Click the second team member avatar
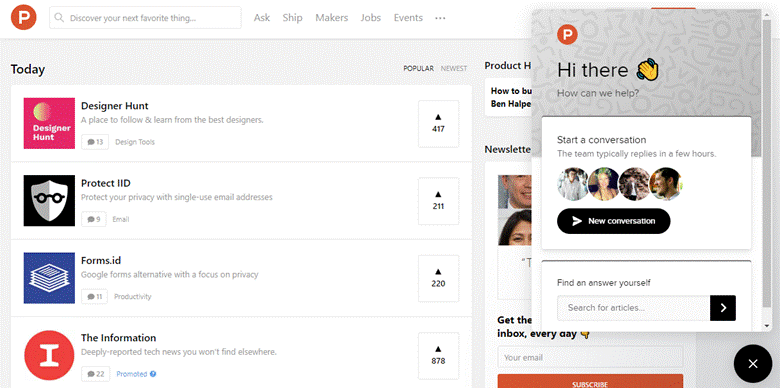Screen dimensions: 780x388 click(x=604, y=184)
